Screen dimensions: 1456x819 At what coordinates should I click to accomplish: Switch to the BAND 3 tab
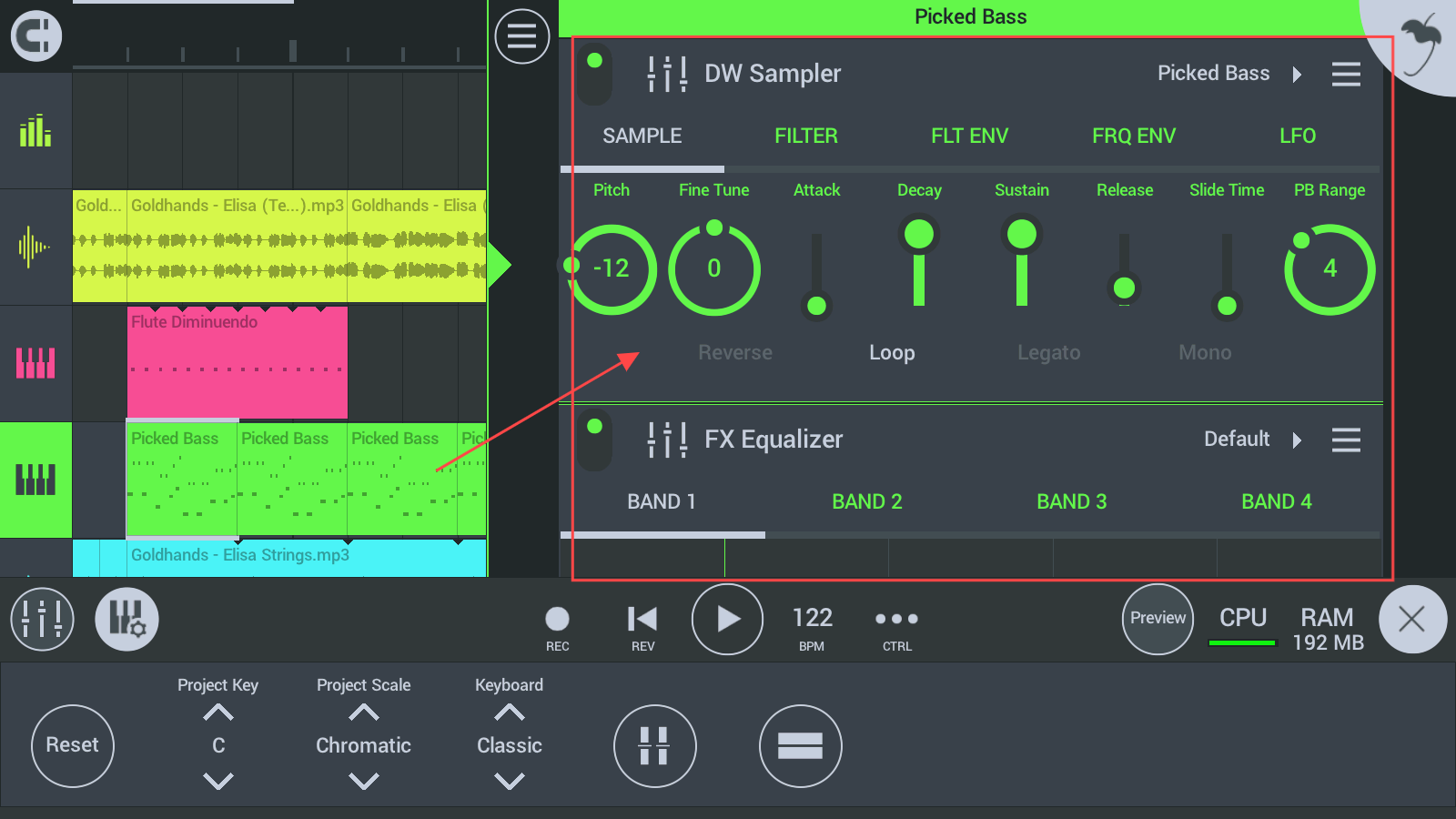pyautogui.click(x=1071, y=502)
